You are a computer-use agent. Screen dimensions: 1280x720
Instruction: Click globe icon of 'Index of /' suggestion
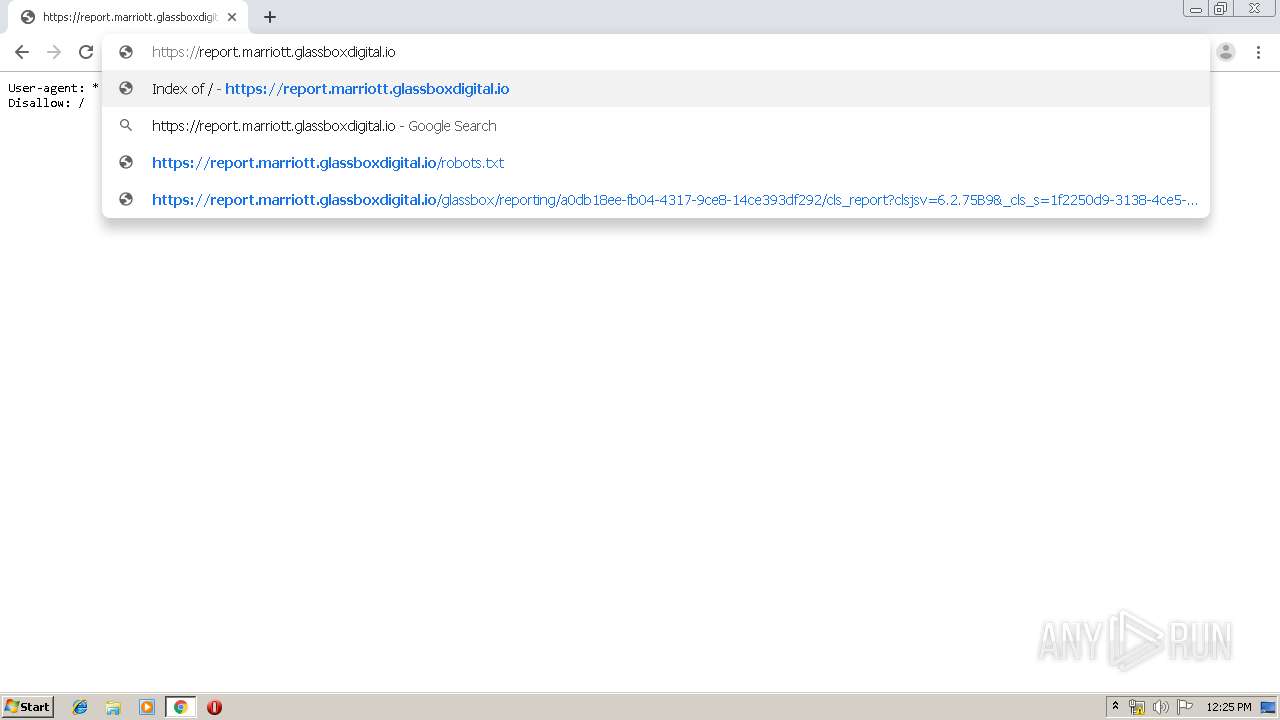(x=126, y=89)
